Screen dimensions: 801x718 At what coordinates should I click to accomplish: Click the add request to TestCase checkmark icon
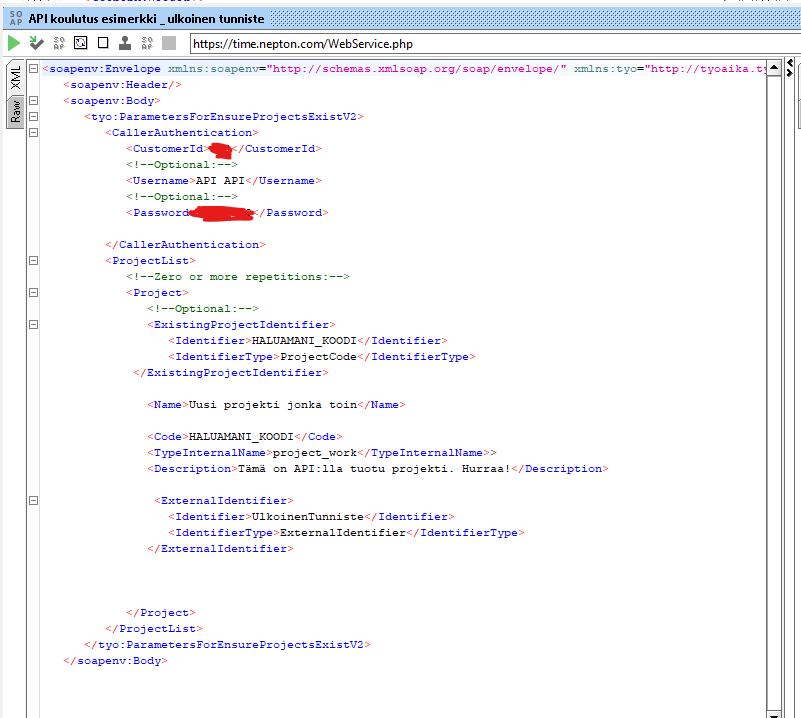pyautogui.click(x=36, y=43)
